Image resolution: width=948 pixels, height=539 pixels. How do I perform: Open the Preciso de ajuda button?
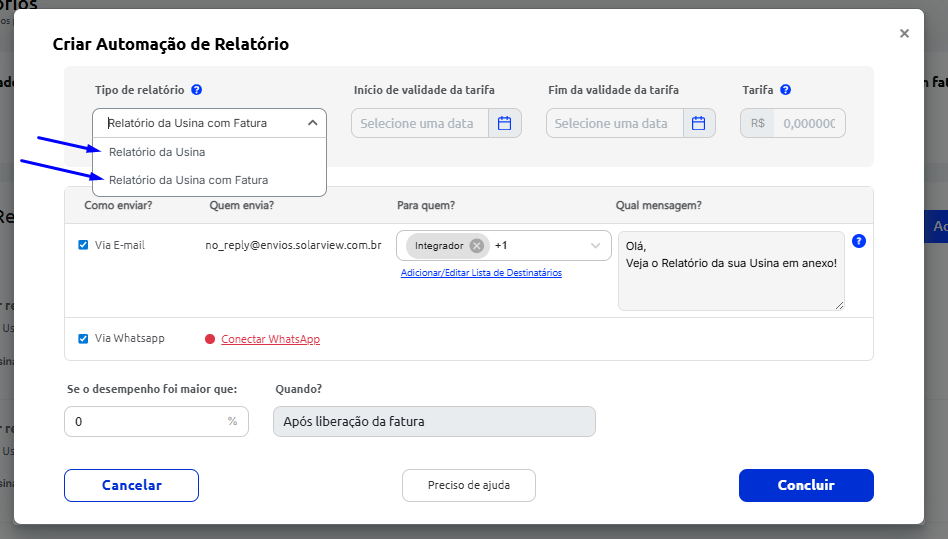pos(468,485)
